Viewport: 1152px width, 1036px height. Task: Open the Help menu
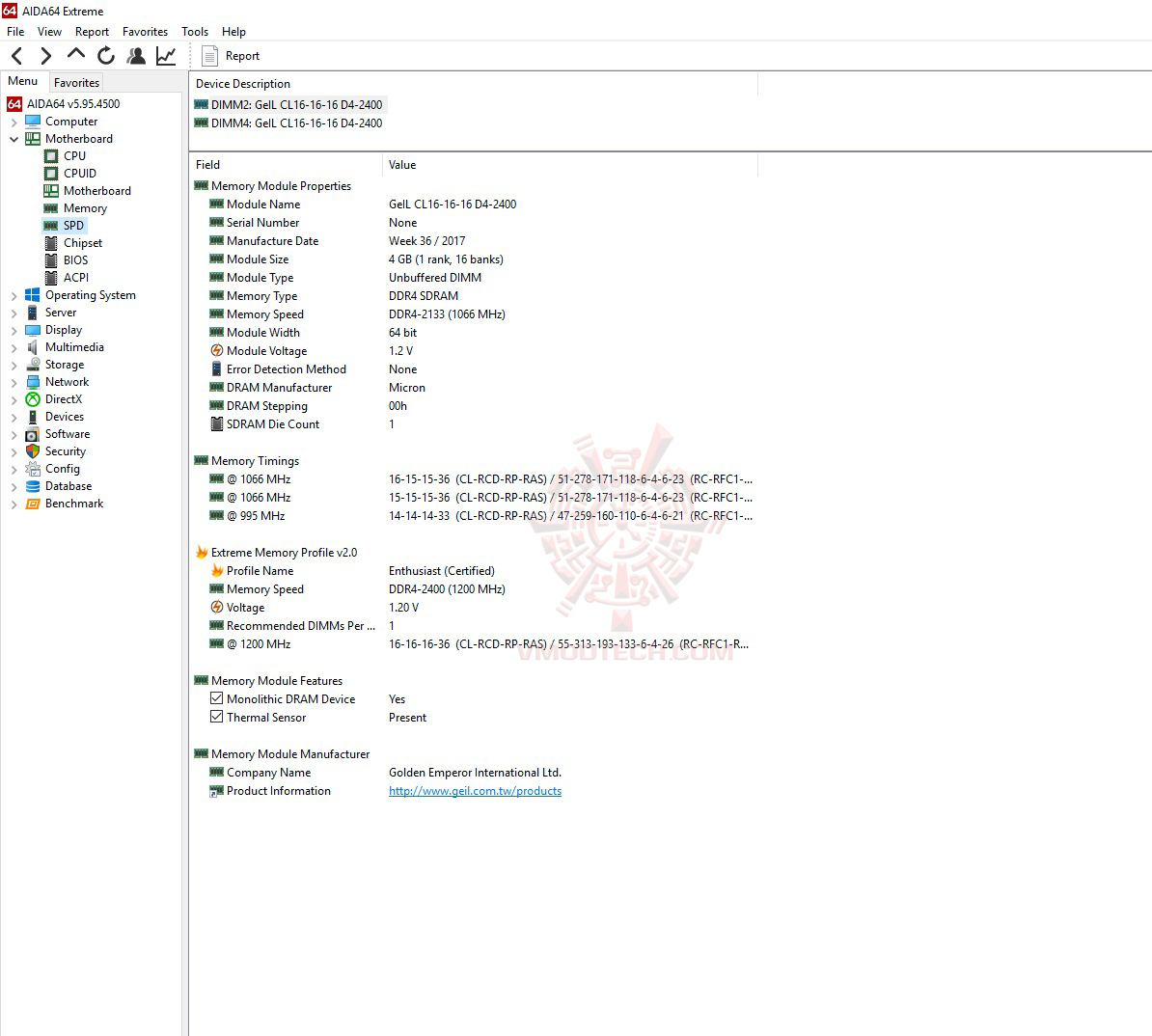point(233,32)
